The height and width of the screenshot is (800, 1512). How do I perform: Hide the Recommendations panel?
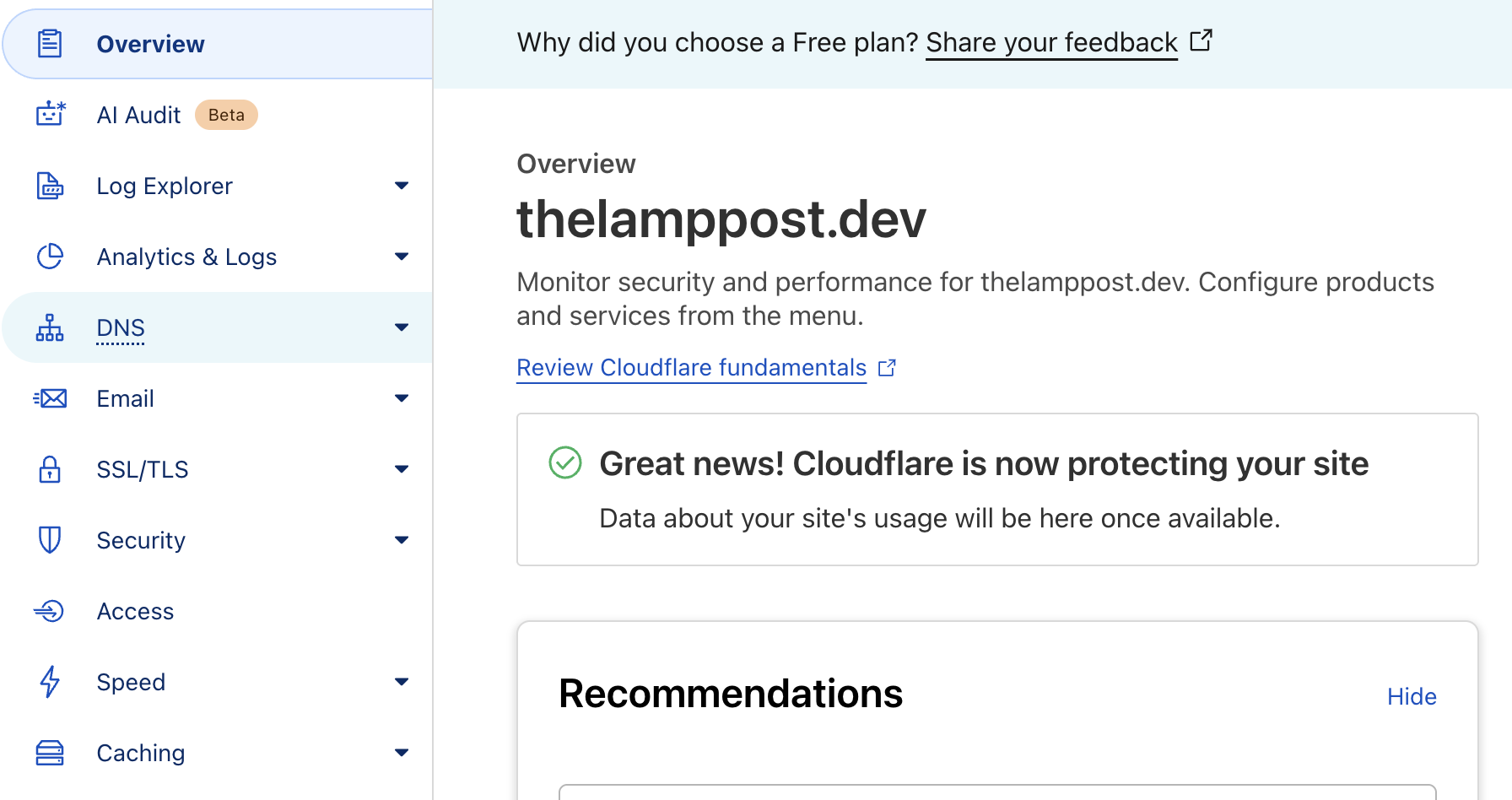coord(1412,696)
